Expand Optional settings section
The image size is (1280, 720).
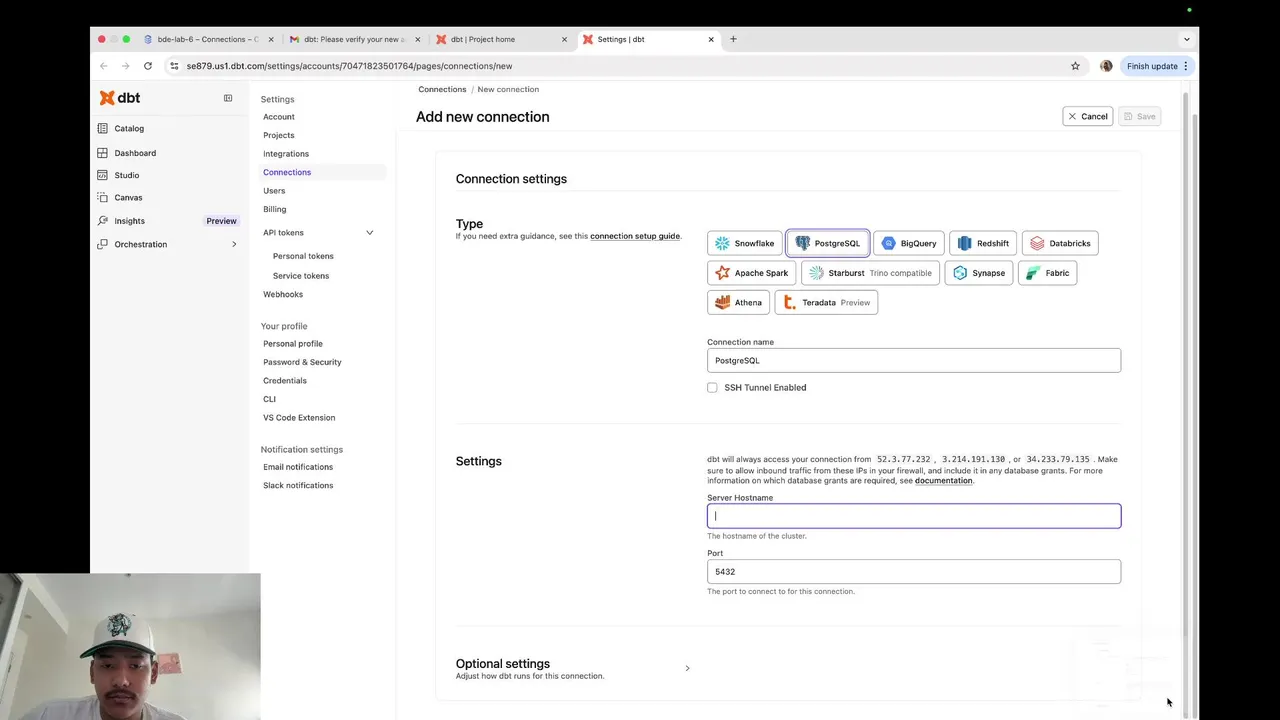click(687, 668)
